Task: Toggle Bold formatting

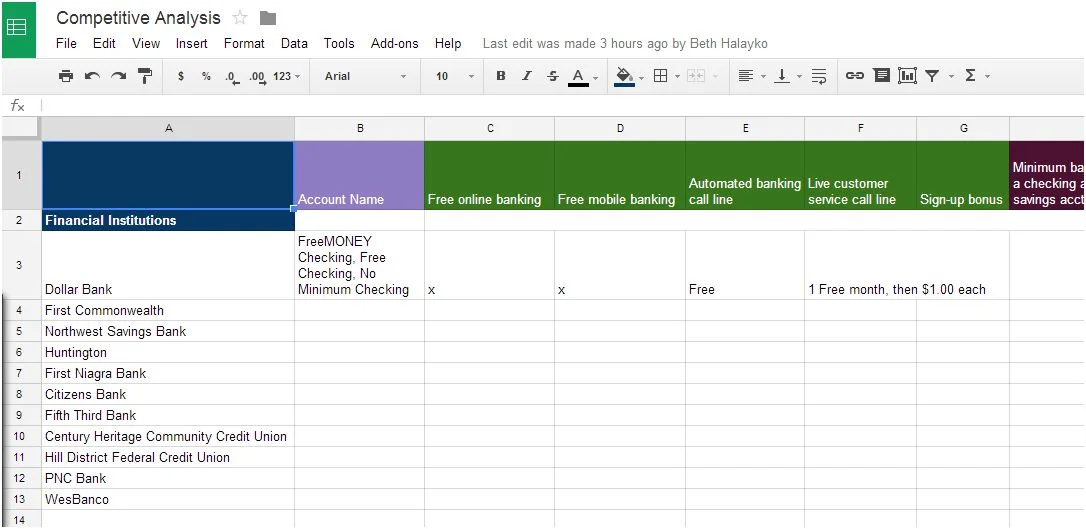Action: (501, 76)
